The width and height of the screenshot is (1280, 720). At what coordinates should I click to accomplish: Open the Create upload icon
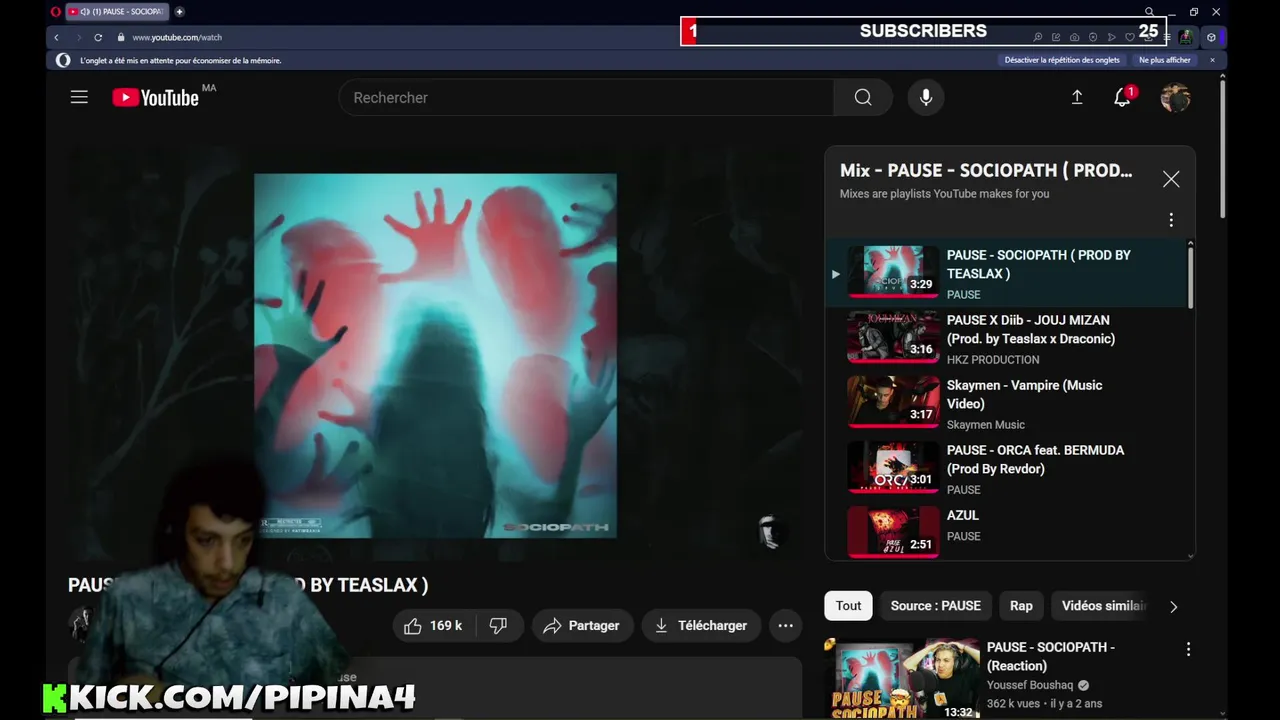[1077, 97]
